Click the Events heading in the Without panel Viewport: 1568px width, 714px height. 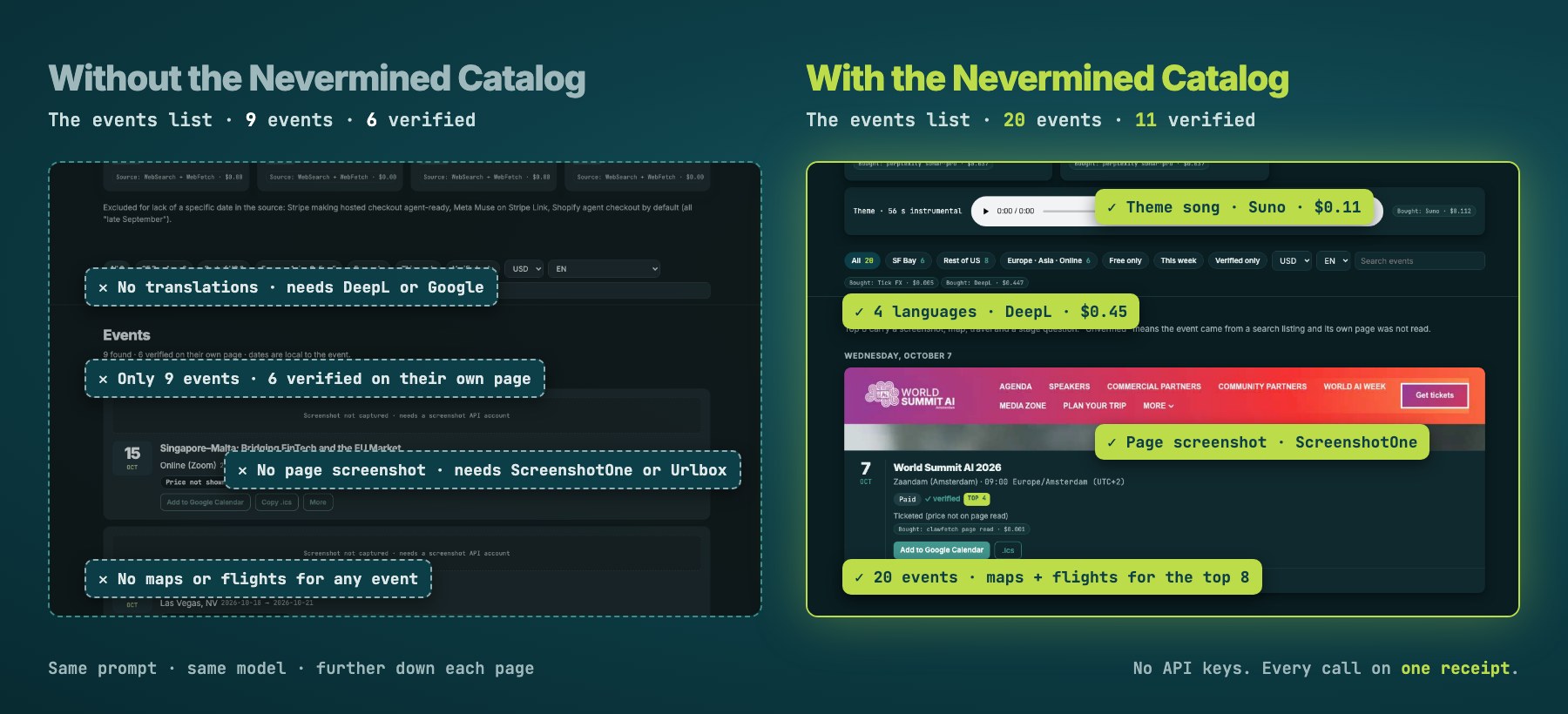[x=126, y=335]
